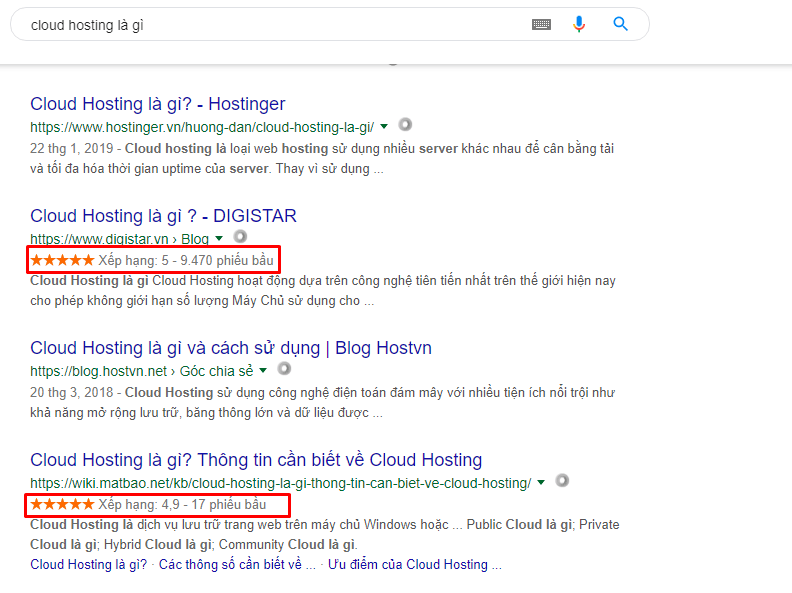Start voice search with the microphone icon
This screenshot has width=792, height=593.
tap(579, 24)
